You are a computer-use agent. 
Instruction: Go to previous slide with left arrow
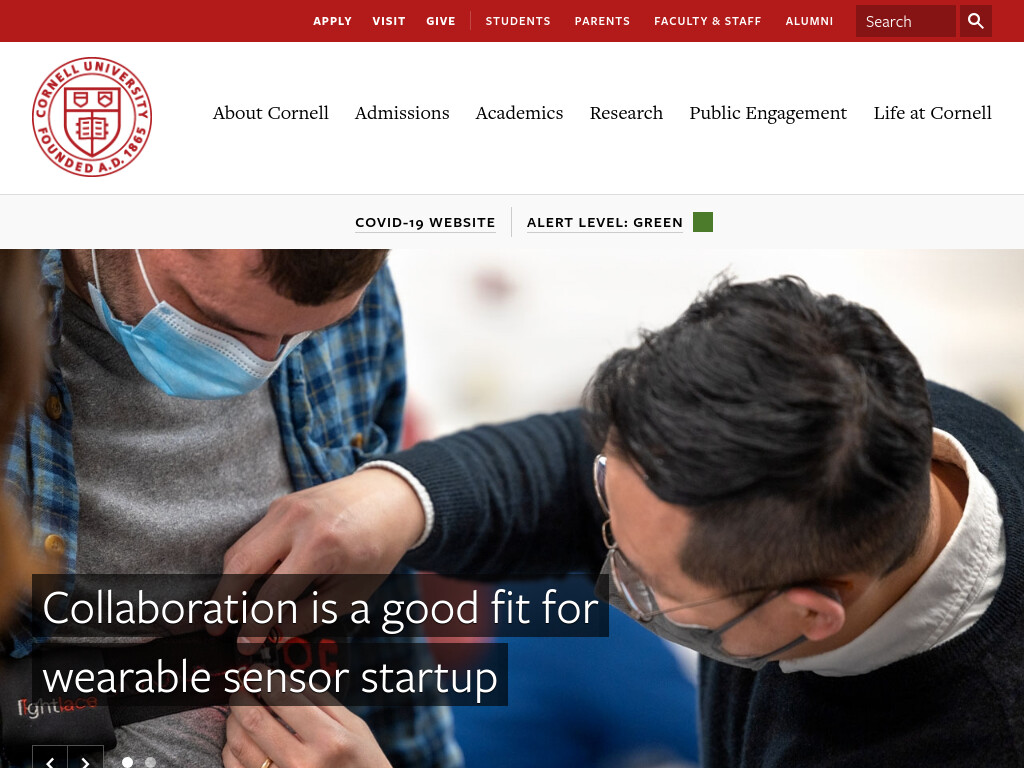tap(50, 760)
